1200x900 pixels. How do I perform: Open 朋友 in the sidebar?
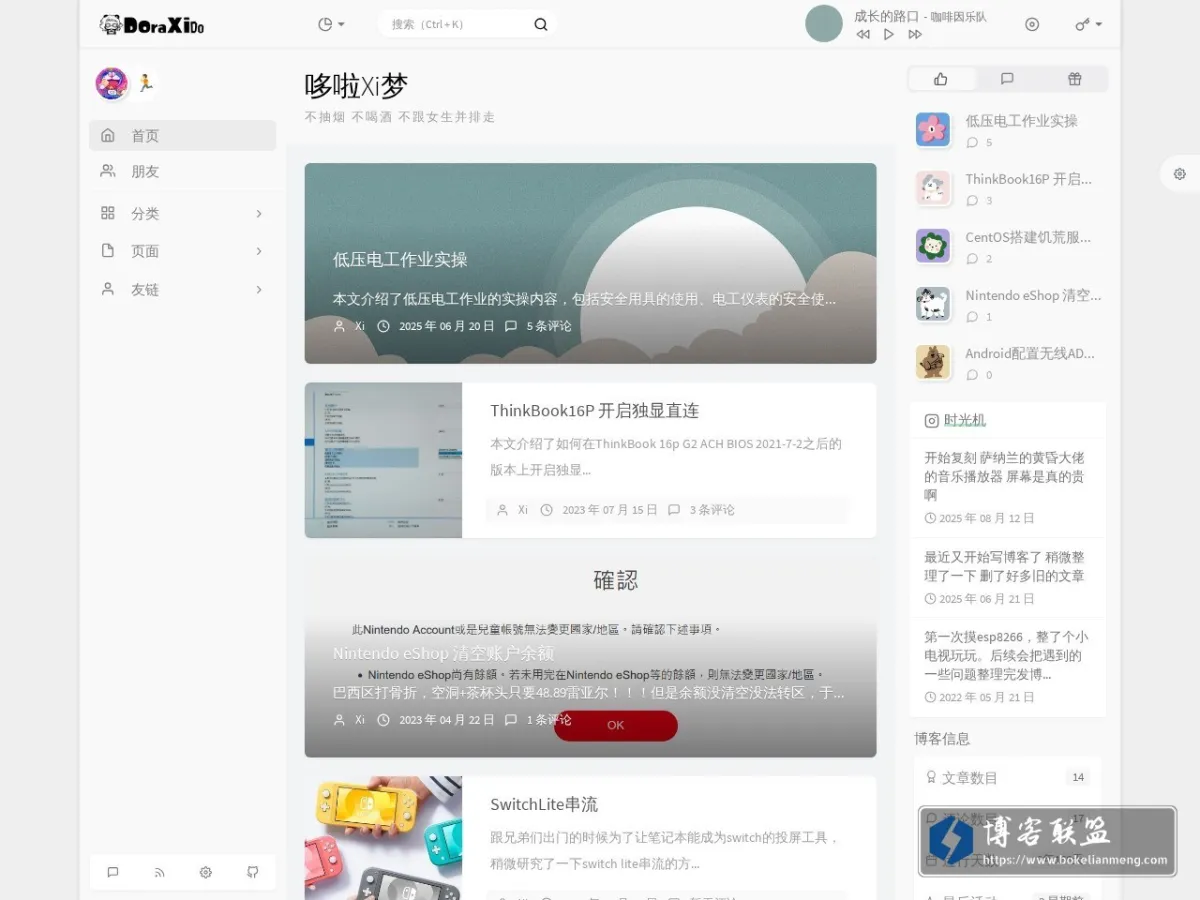183,171
